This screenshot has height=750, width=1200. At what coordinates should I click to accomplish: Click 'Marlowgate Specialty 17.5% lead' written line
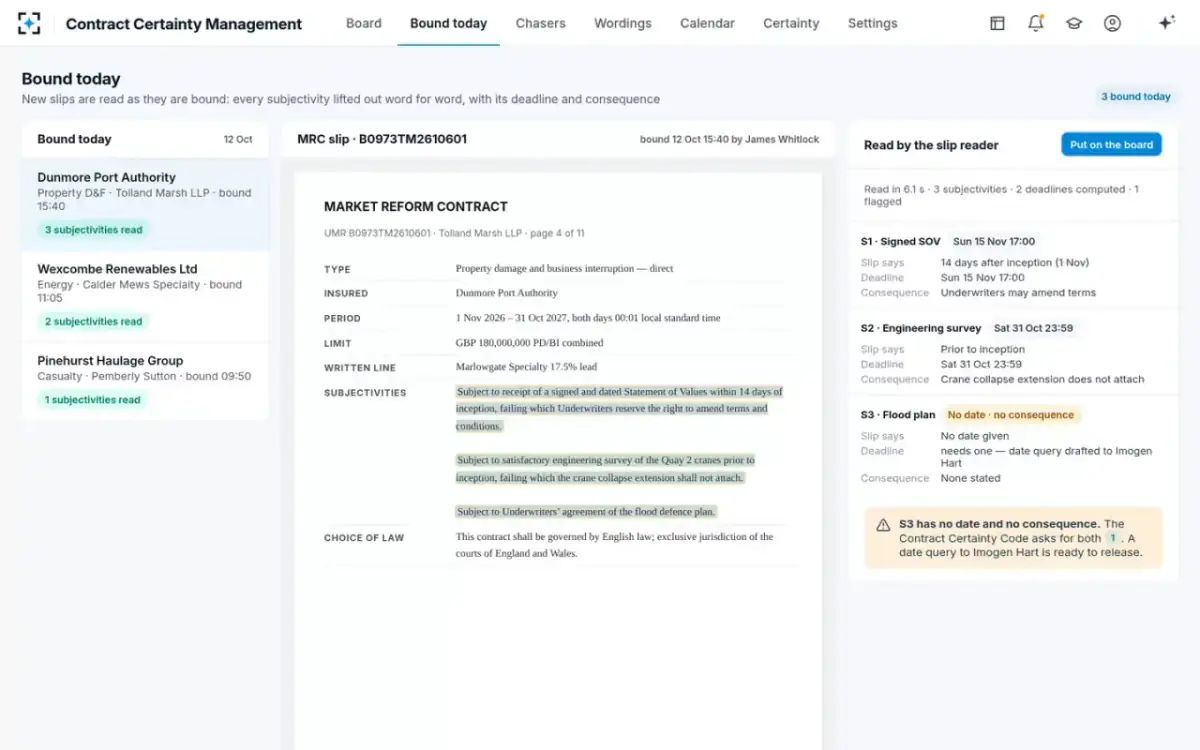click(526, 367)
